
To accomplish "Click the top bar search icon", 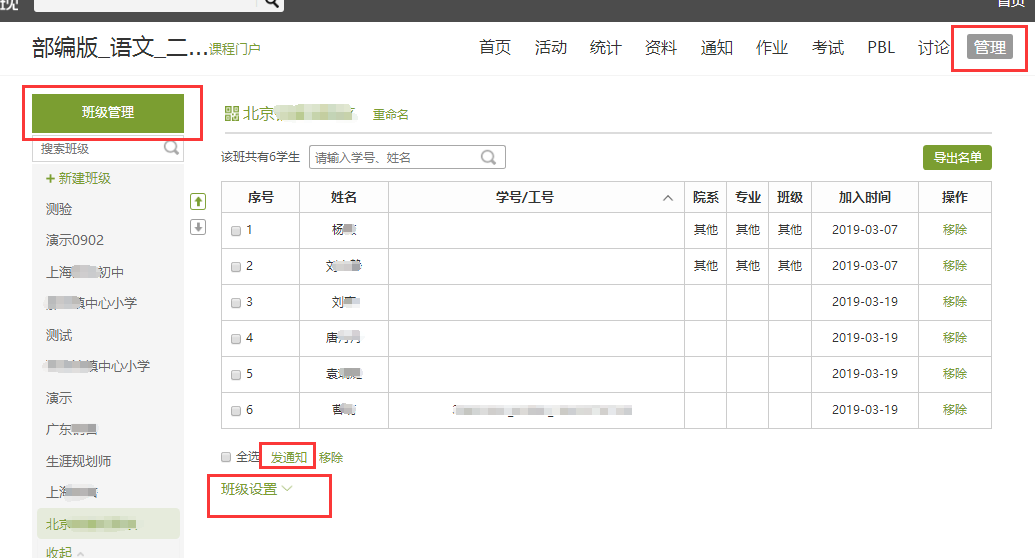I will click(x=273, y=3).
